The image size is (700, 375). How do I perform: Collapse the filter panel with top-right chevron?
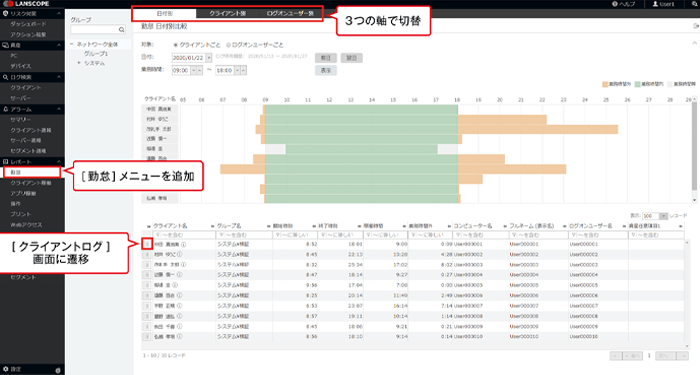pos(694,43)
